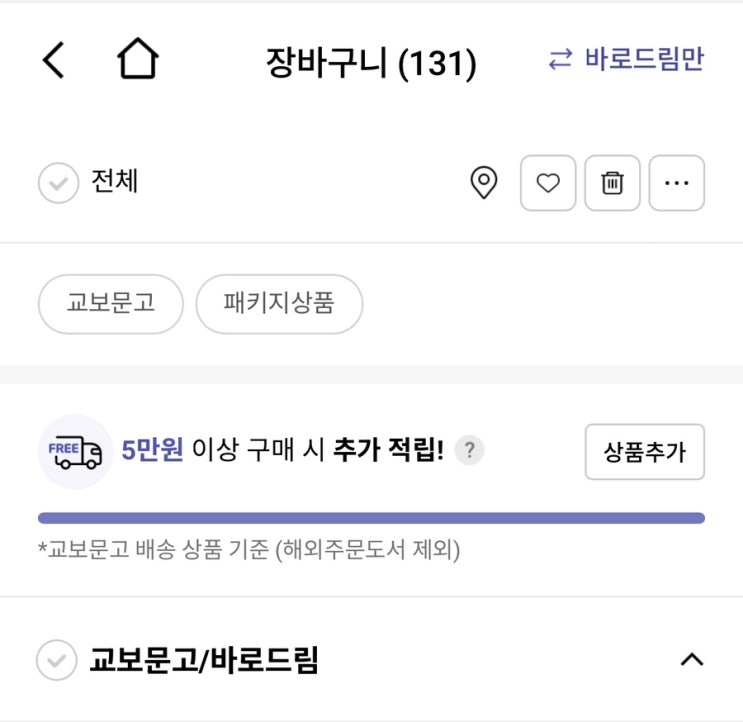Tap the FREE delivery truck icon
Image resolution: width=743 pixels, height=722 pixels.
(75, 451)
